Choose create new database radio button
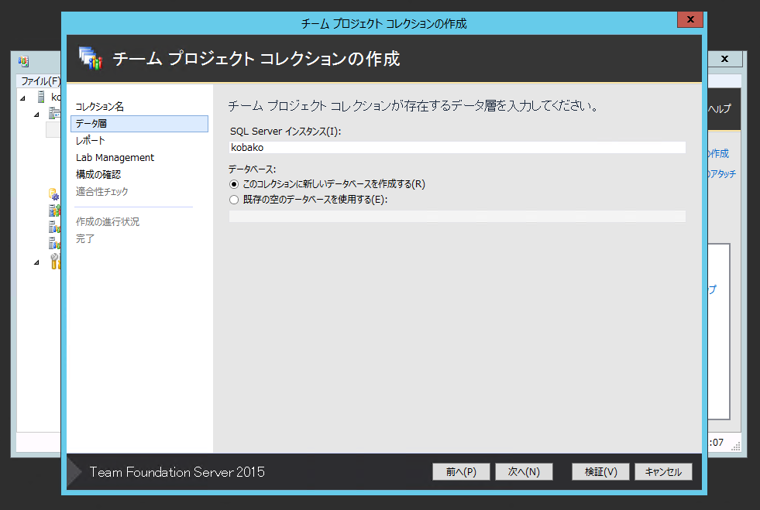 click(234, 184)
